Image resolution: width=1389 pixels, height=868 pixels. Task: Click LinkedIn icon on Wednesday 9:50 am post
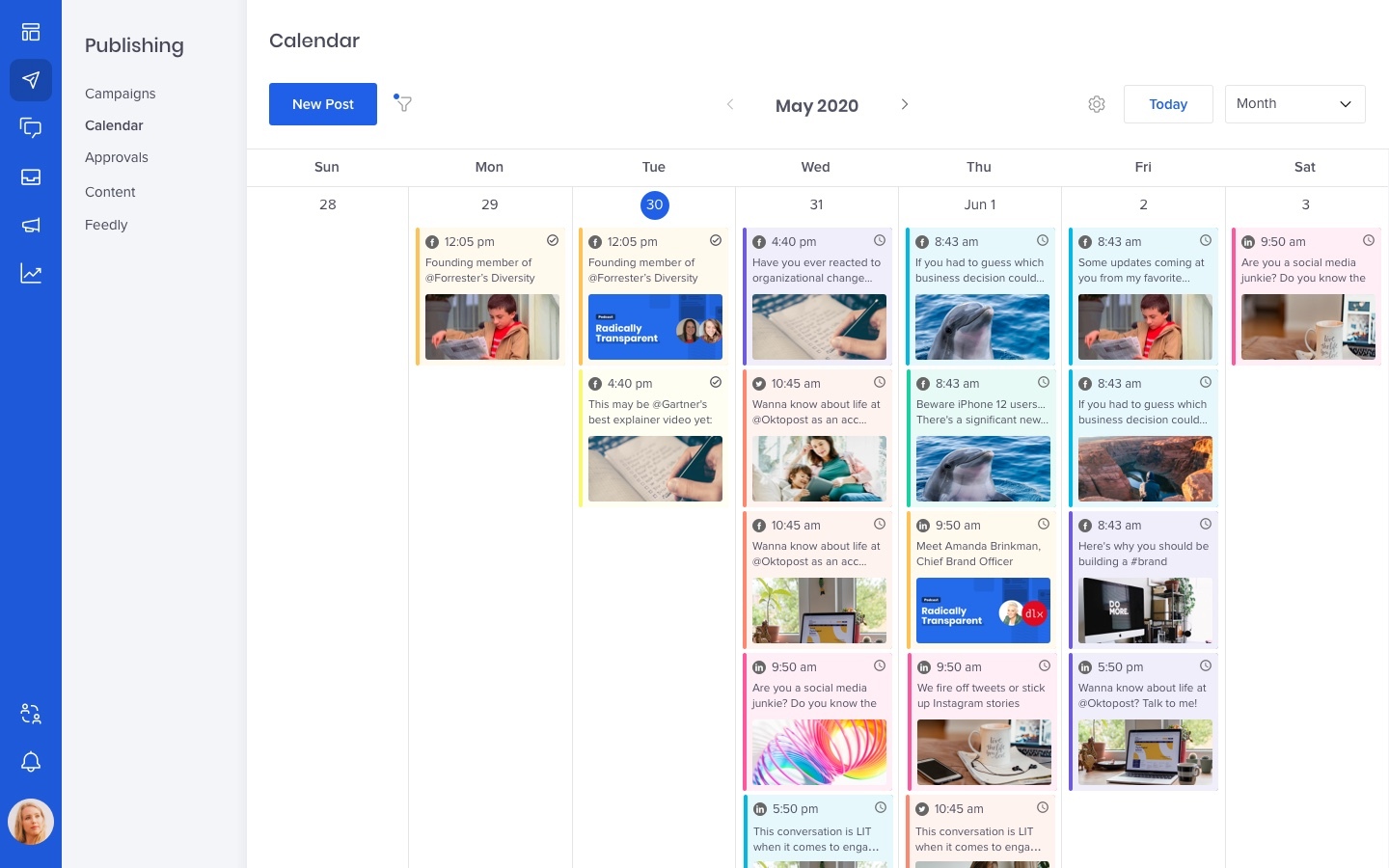coord(759,667)
